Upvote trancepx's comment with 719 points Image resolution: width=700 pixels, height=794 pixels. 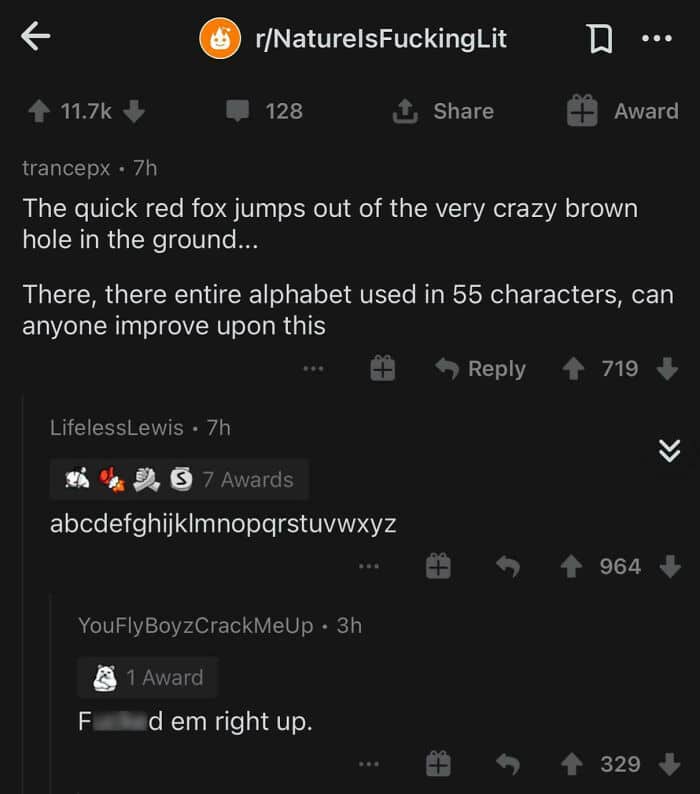click(x=574, y=369)
